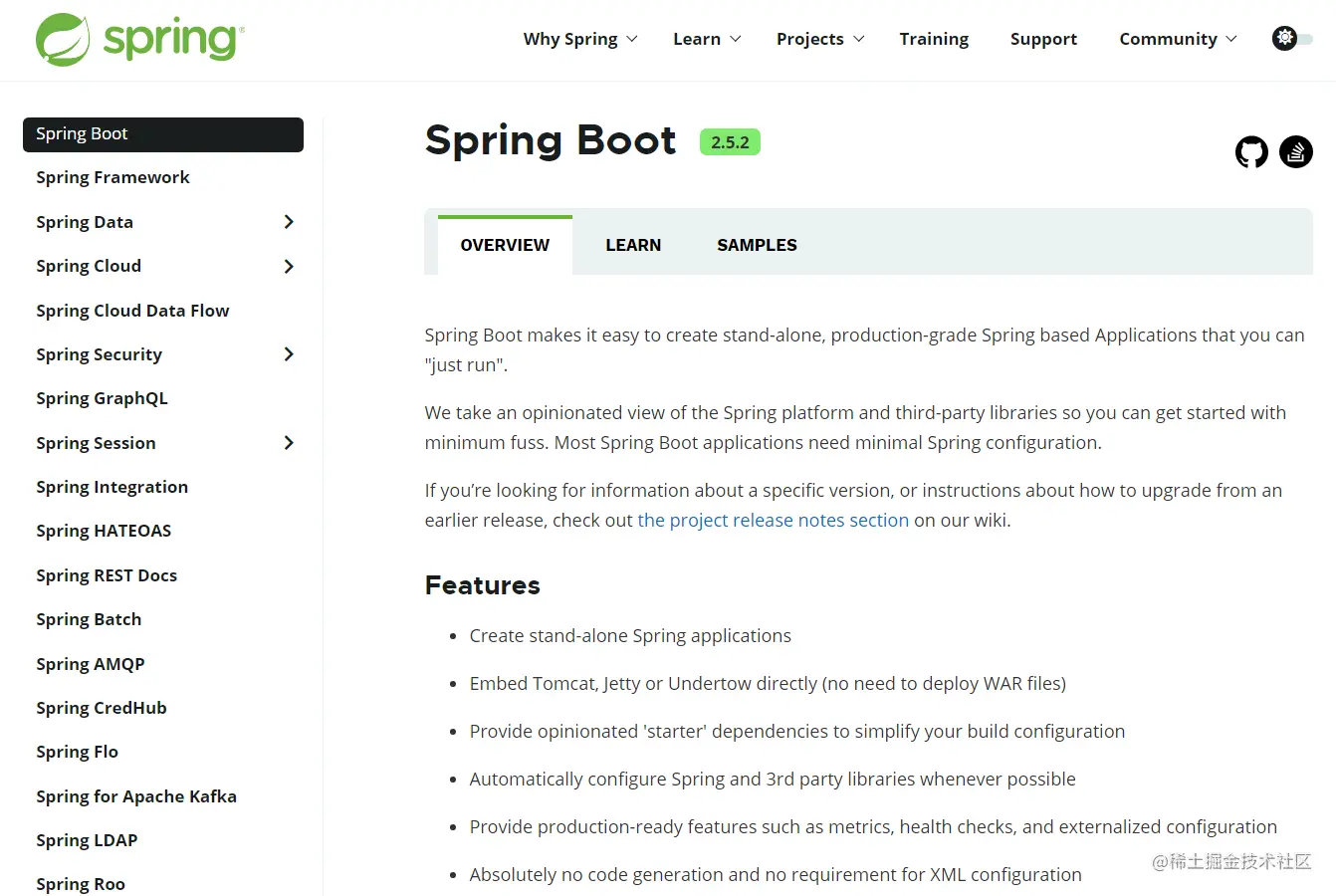This screenshot has height=896, width=1336.
Task: Toggle the dark mode theme switch
Action: [1292, 39]
